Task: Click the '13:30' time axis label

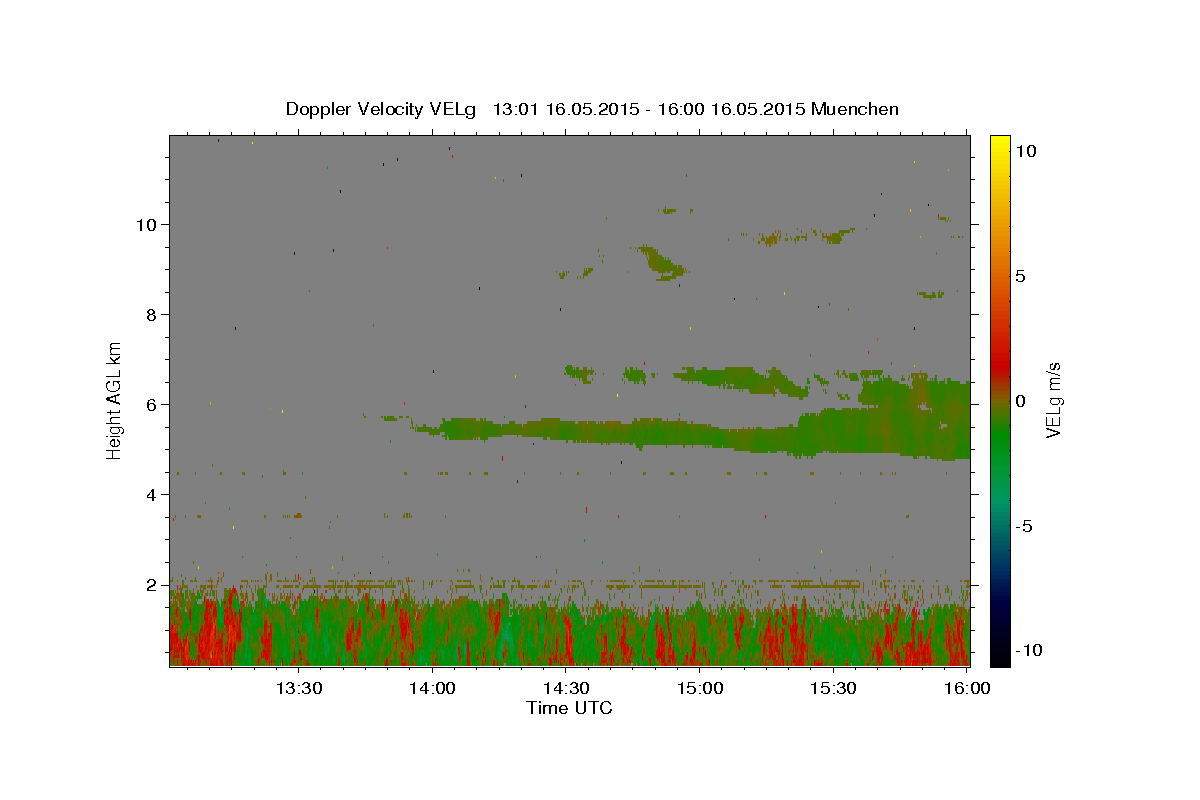Action: coord(298,688)
